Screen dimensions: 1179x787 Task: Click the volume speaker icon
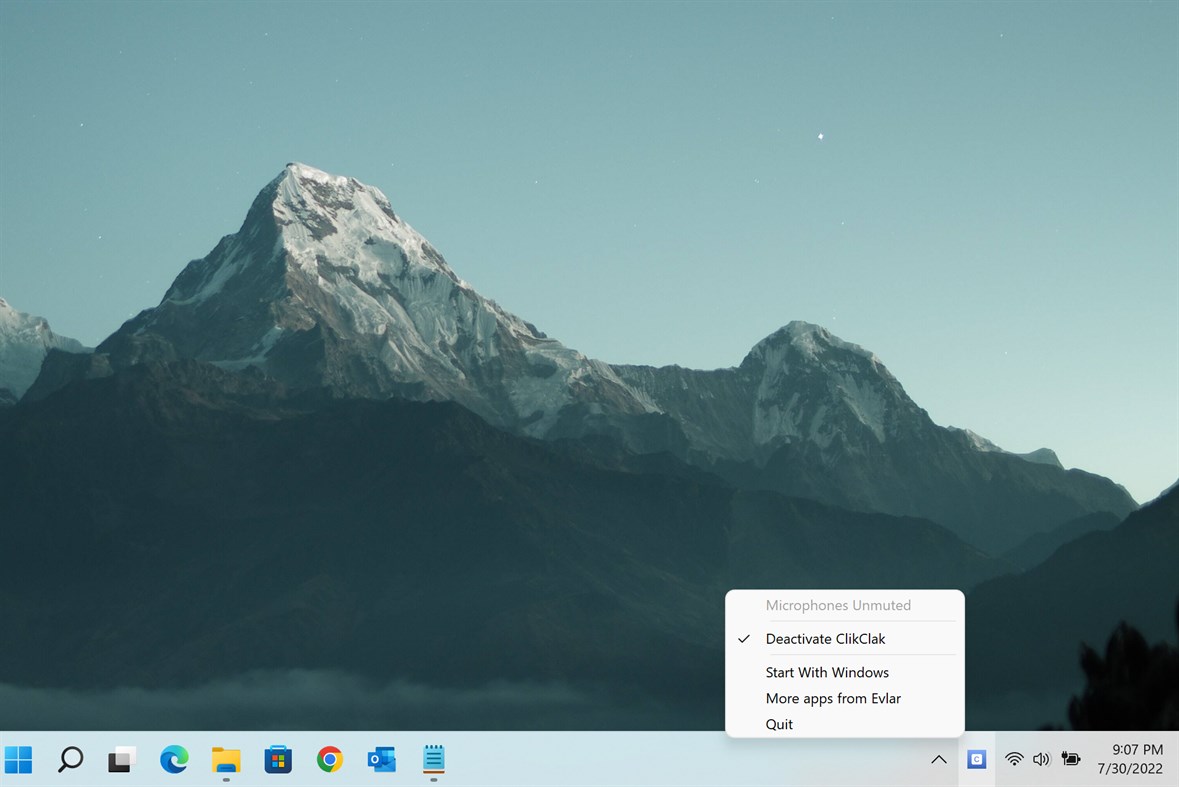tap(1041, 760)
